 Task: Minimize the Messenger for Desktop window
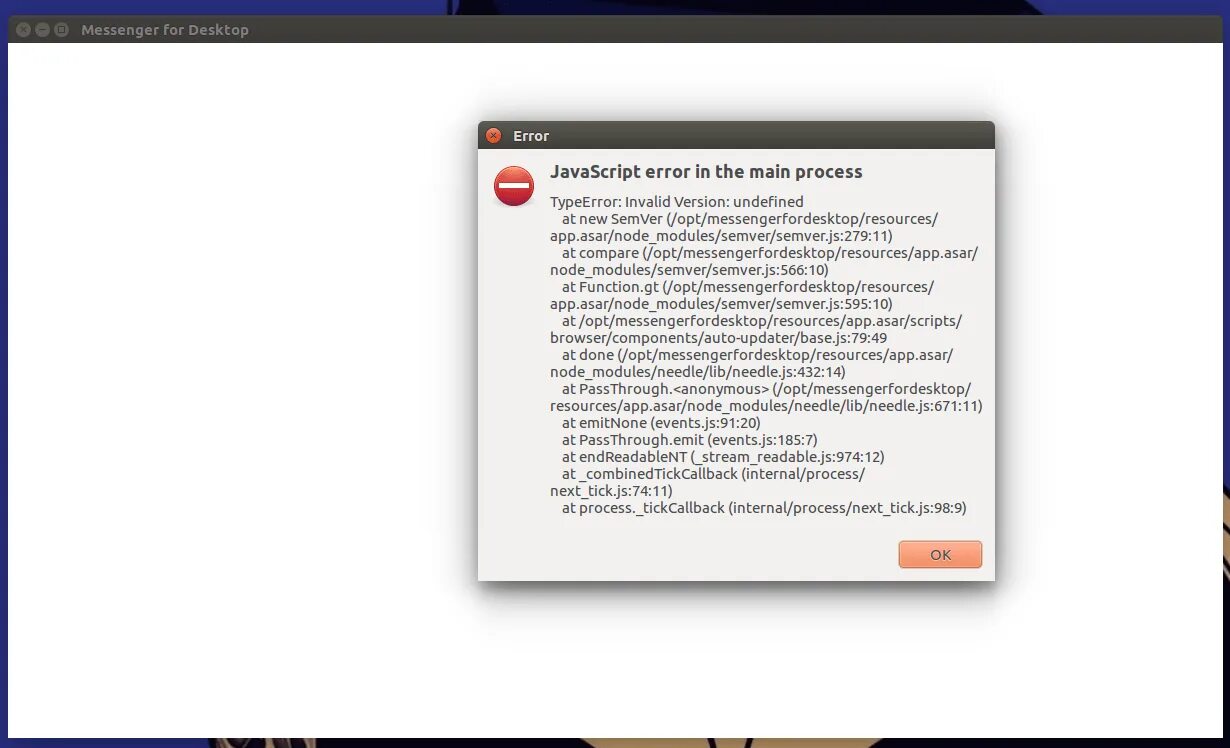43,30
